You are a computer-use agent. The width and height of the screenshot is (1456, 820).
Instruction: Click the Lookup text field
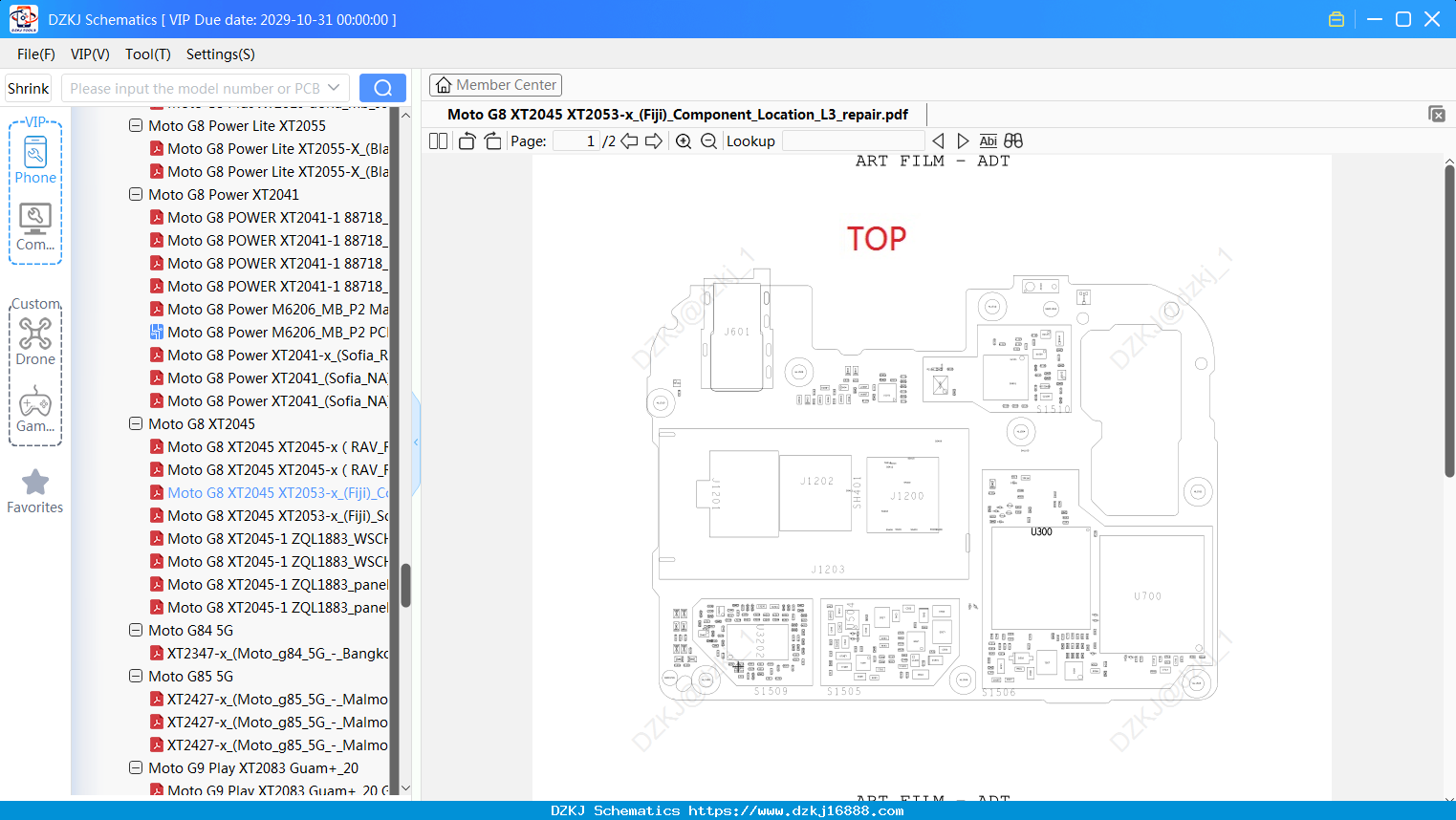[x=853, y=141]
